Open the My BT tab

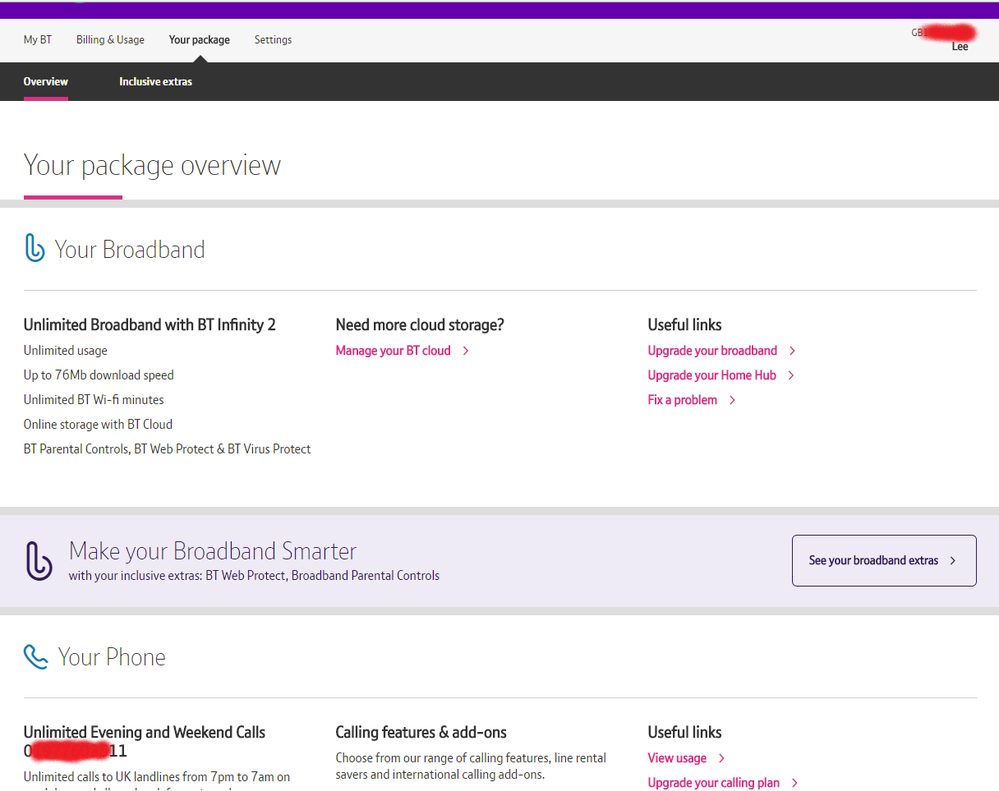click(x=38, y=39)
